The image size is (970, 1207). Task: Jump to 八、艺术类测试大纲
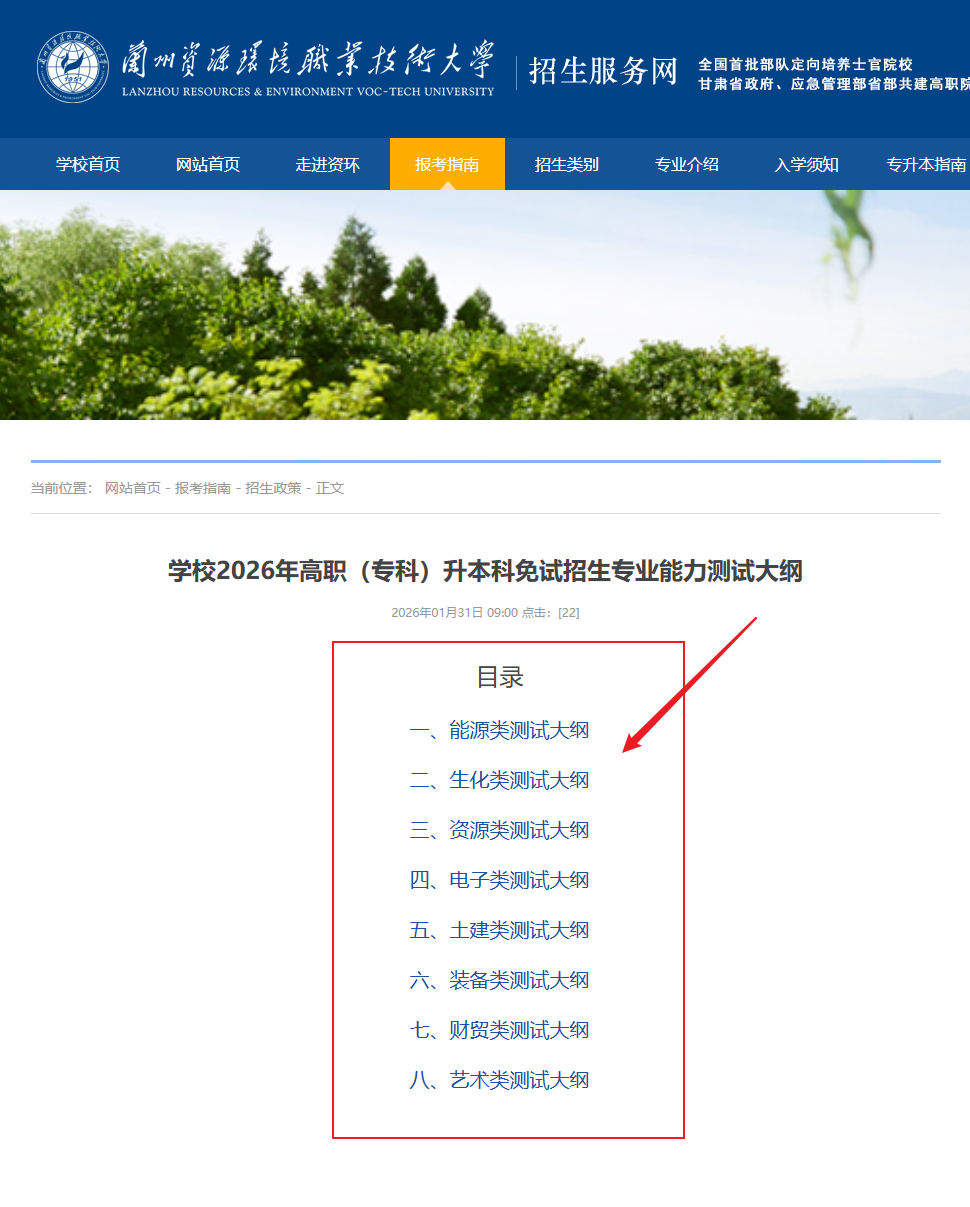pyautogui.click(x=500, y=1080)
